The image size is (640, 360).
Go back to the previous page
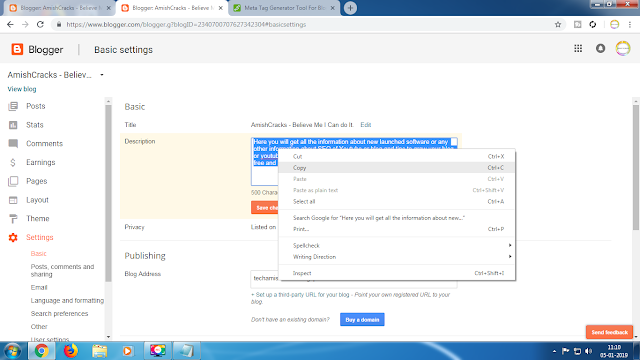tap(10, 24)
